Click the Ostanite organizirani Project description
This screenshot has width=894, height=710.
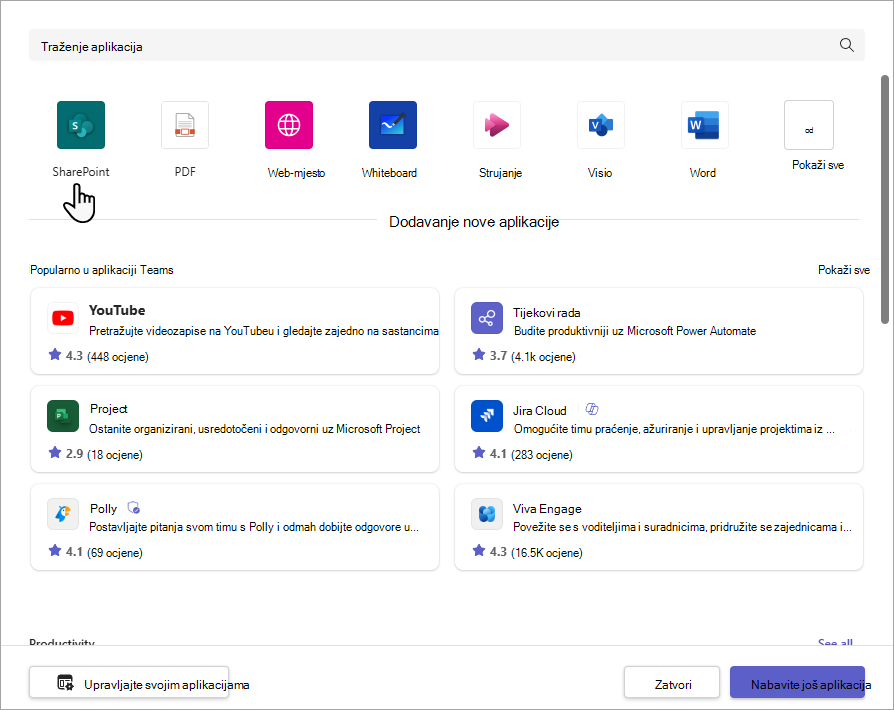254,429
